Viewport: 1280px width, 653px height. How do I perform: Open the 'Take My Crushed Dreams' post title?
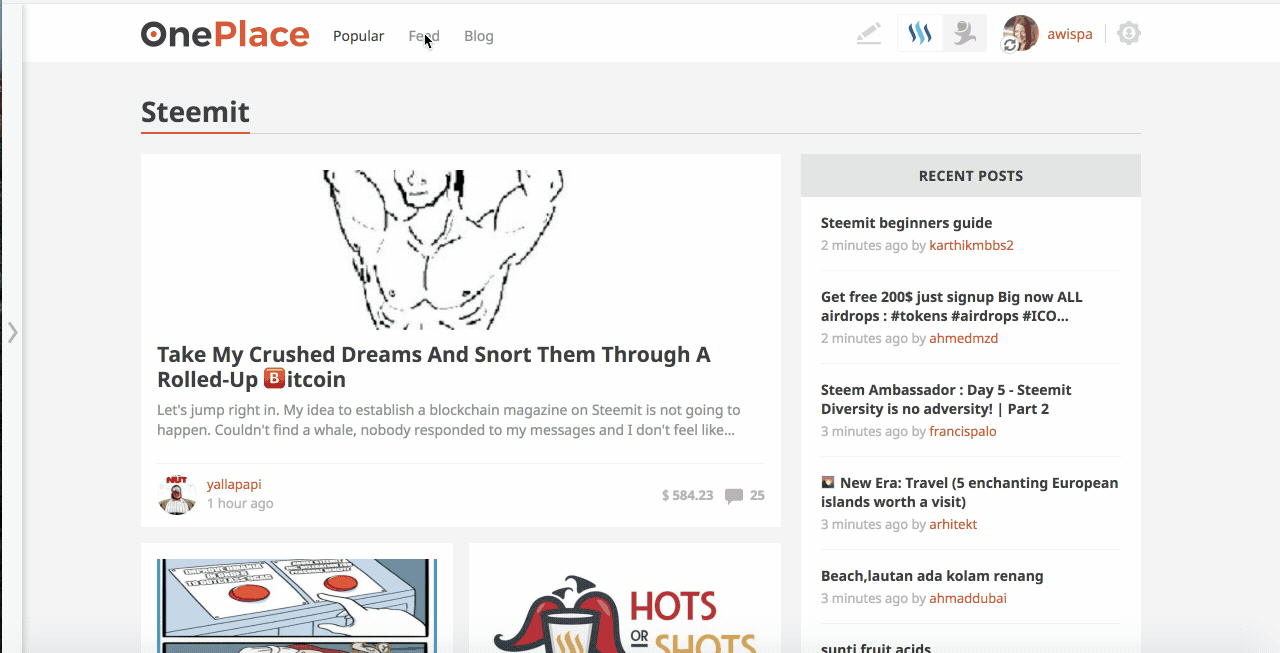(434, 367)
